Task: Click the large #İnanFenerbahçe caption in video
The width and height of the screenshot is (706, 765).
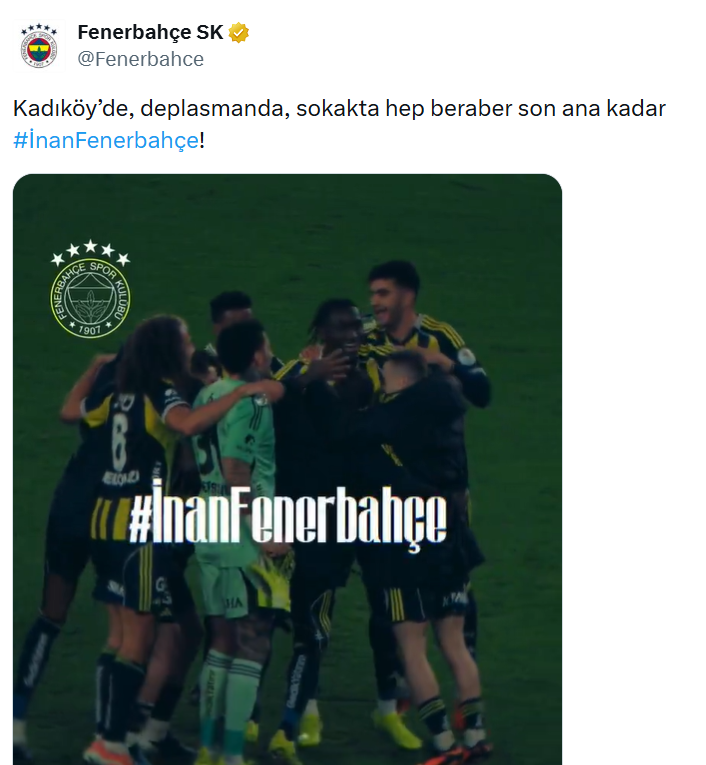Action: pyautogui.click(x=287, y=514)
